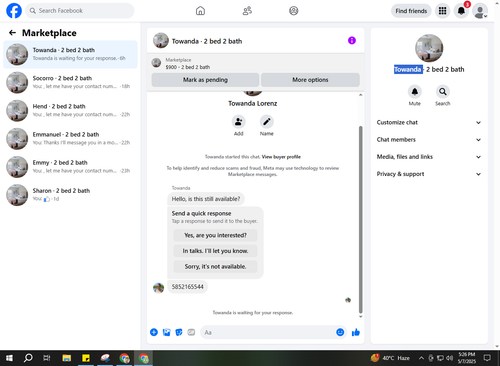Screen dimensions: 500x366
Task: Click the chat header title Towanda - 2 bed 2 bath
Action: [207, 41]
